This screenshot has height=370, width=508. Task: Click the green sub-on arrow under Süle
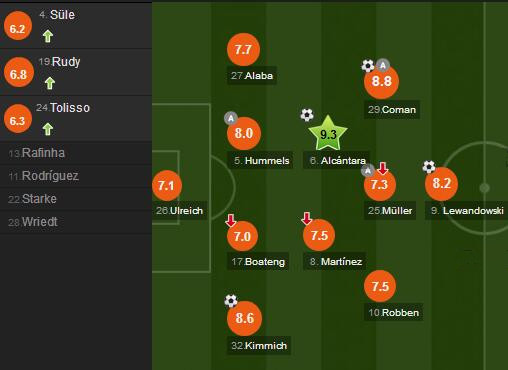pyautogui.click(x=48, y=36)
